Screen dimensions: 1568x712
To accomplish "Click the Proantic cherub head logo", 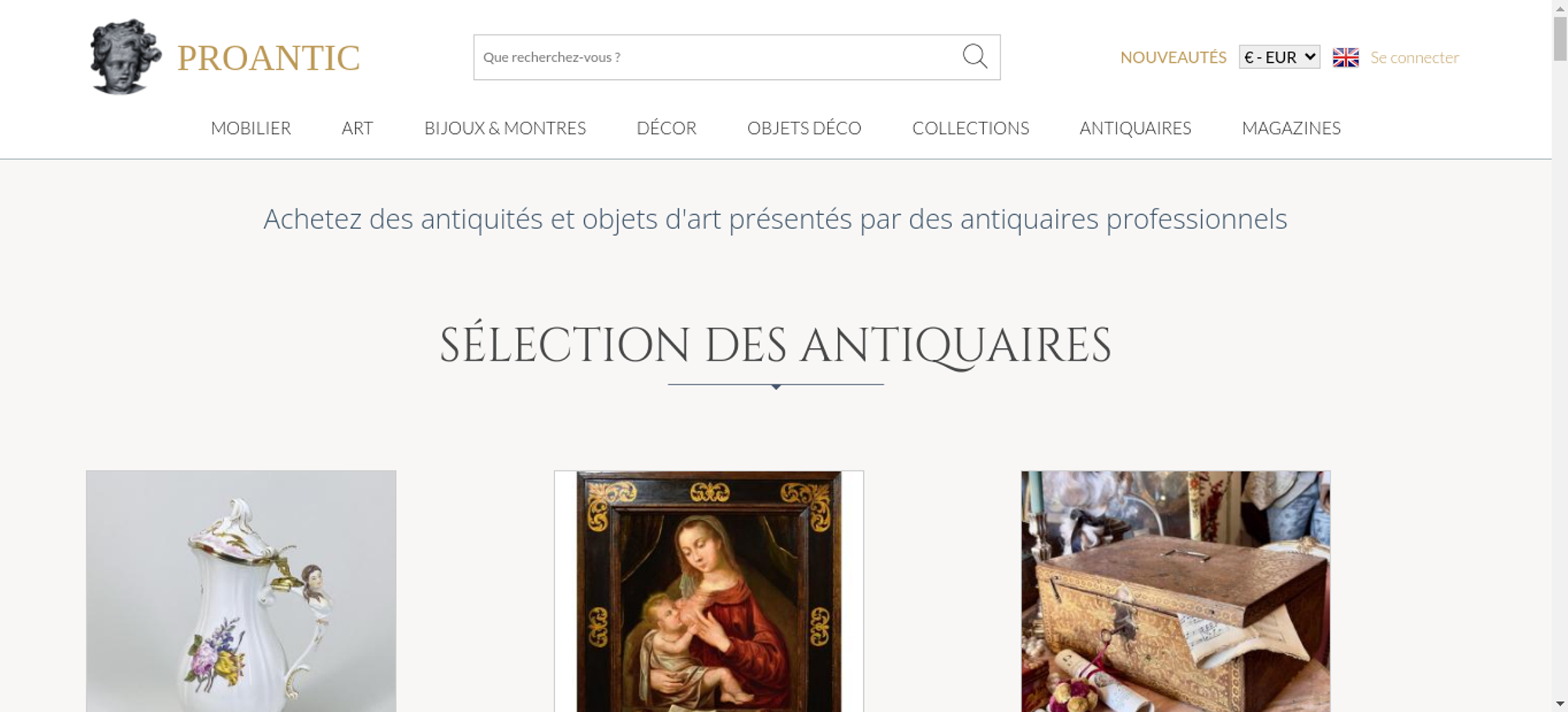I will 125,56.
